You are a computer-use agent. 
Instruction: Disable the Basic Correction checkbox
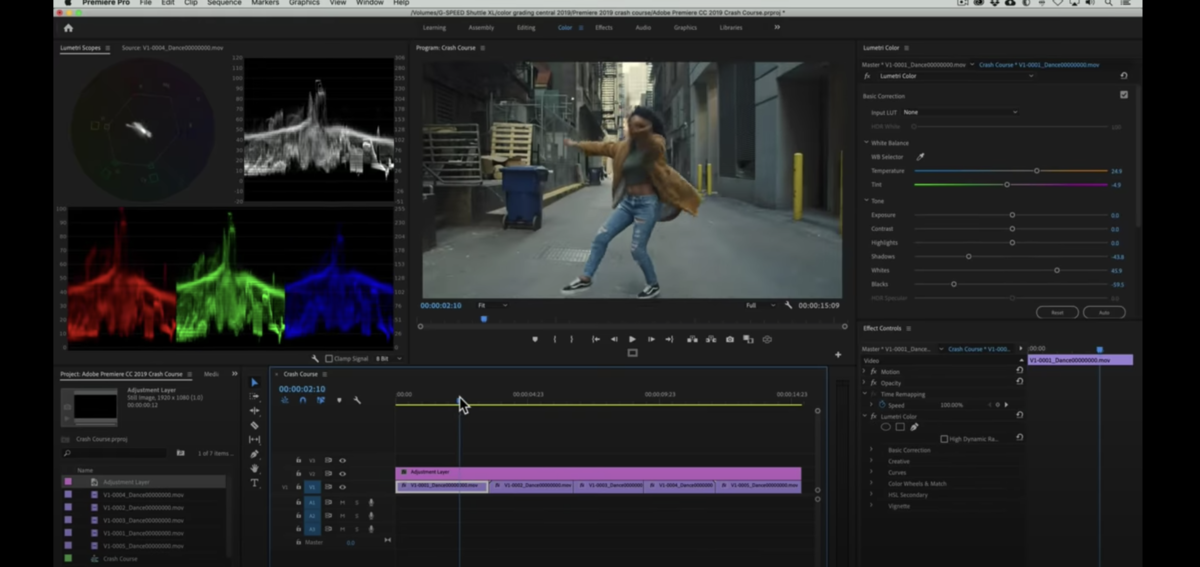point(1124,95)
